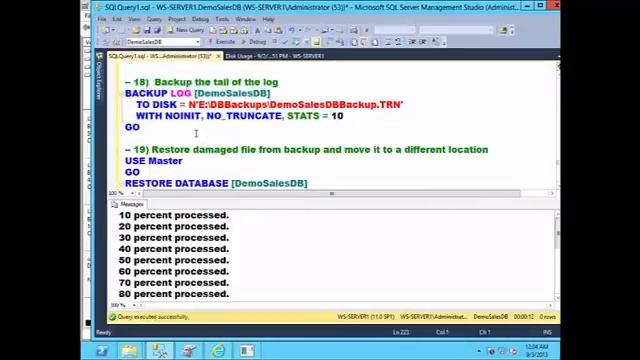640x360 pixels.
Task: Open a Database Engine Query
Action: (213, 30)
